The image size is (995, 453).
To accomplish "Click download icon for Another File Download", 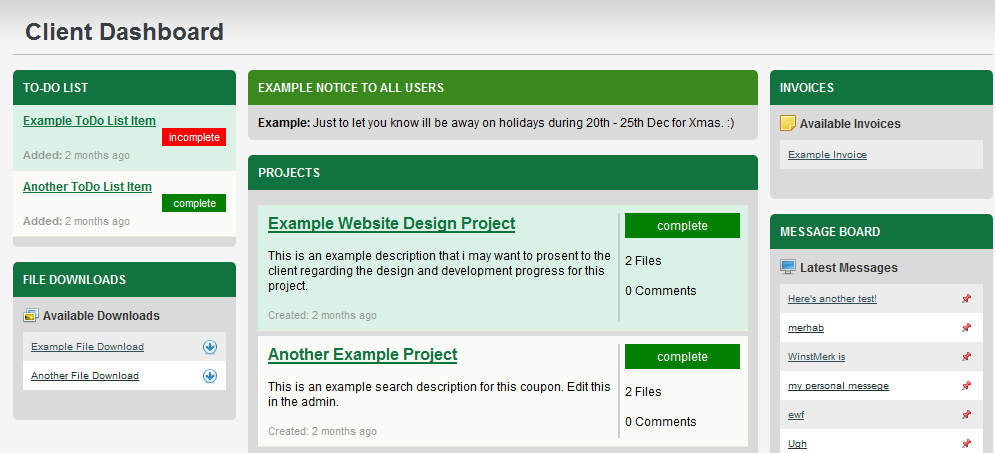I will pos(209,376).
